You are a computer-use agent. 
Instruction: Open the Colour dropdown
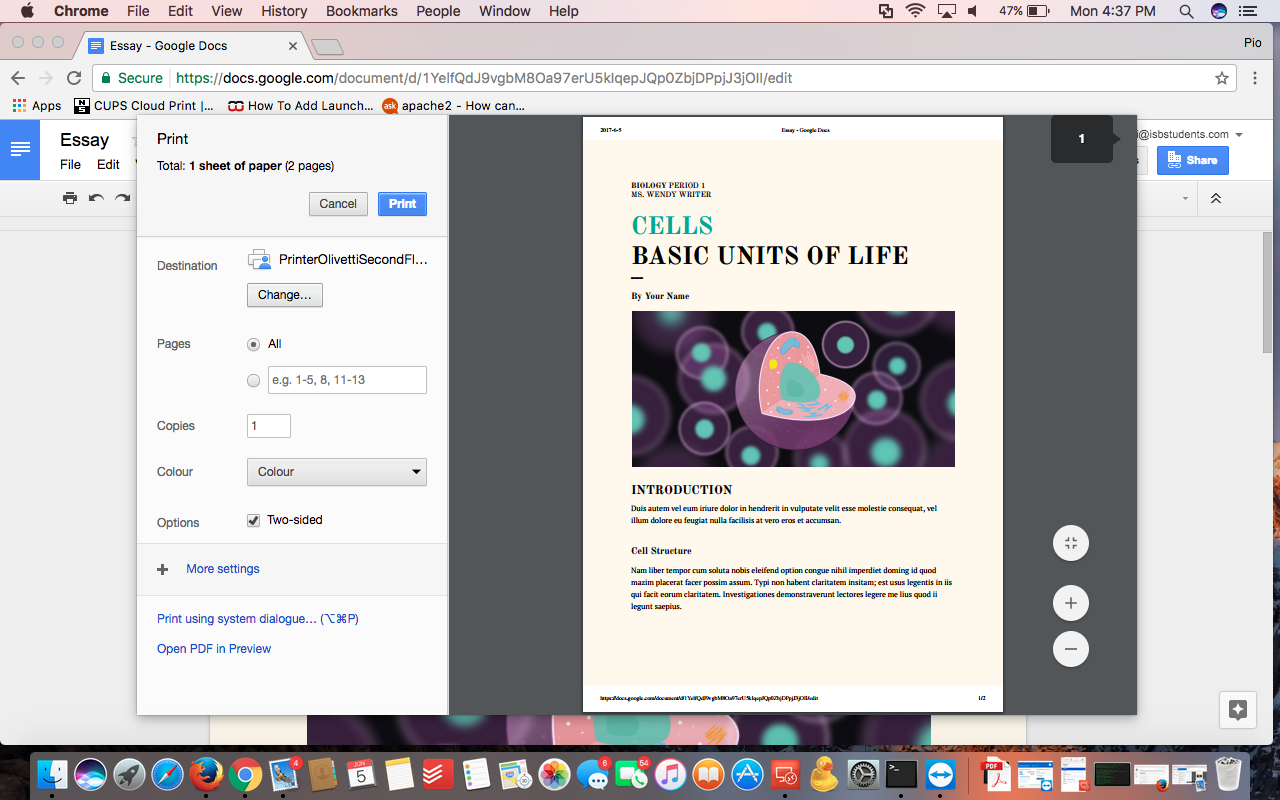pos(337,472)
